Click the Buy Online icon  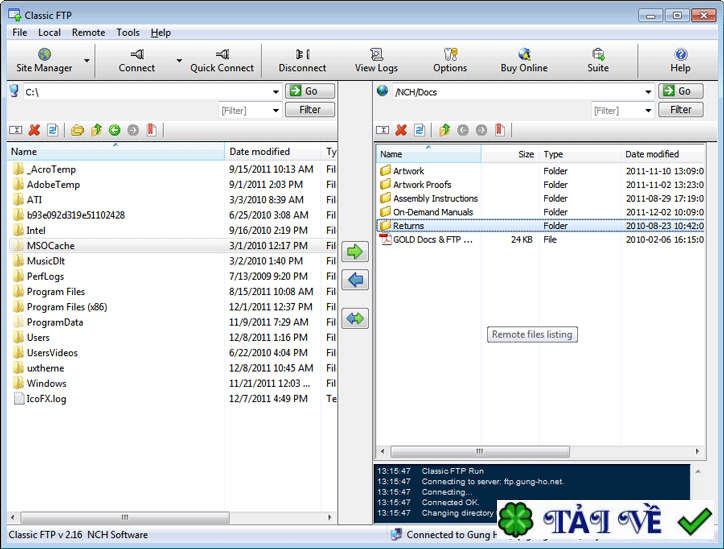524,60
